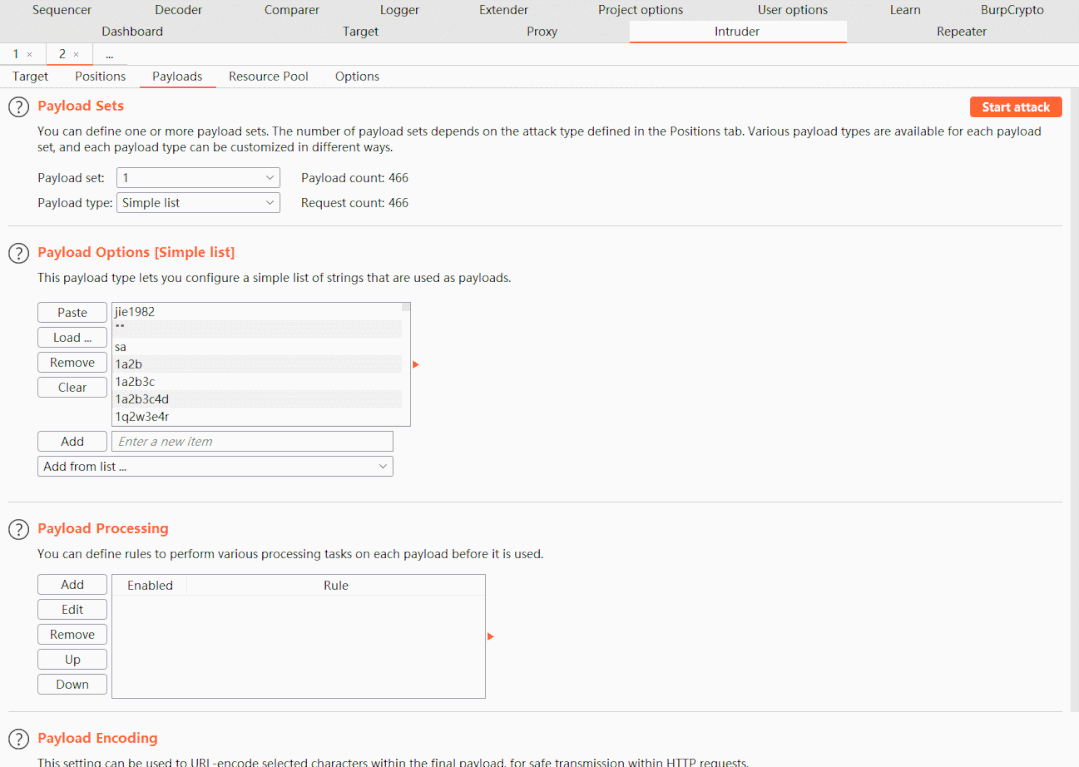Click Up to move processing rule
This screenshot has width=1079, height=767.
click(x=72, y=660)
